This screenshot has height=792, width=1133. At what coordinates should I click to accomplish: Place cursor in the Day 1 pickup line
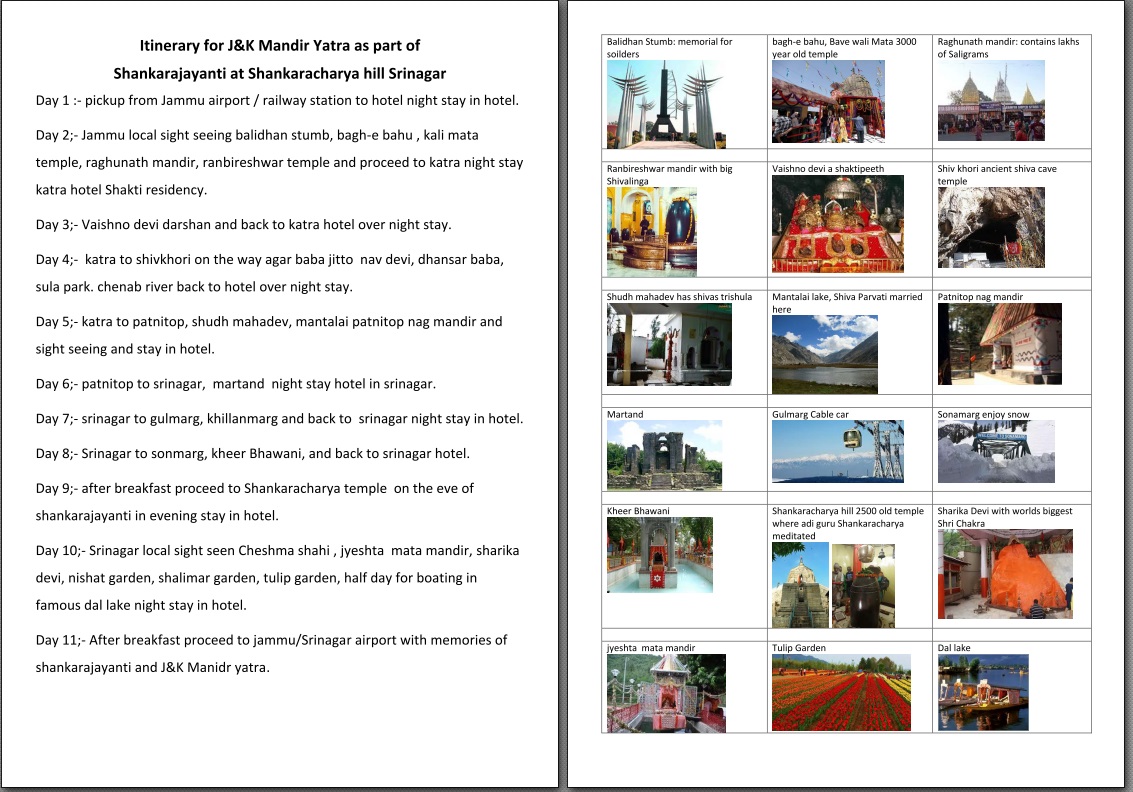tap(277, 101)
